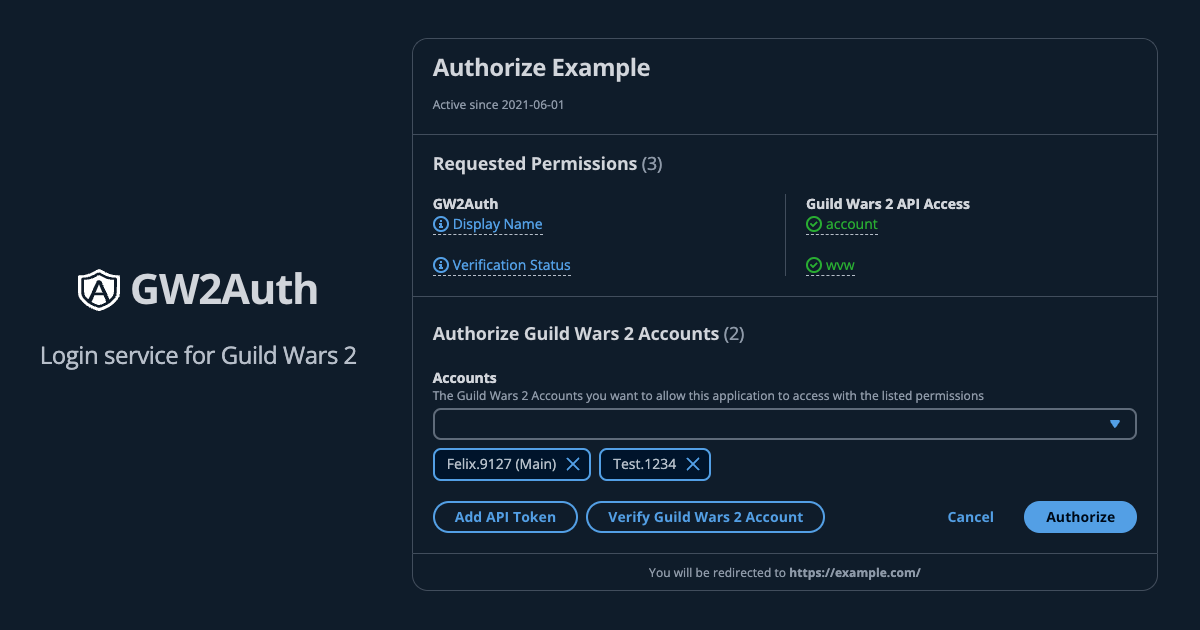1200x630 pixels.
Task: Click the info icon beside Display Name
Action: pos(441,225)
